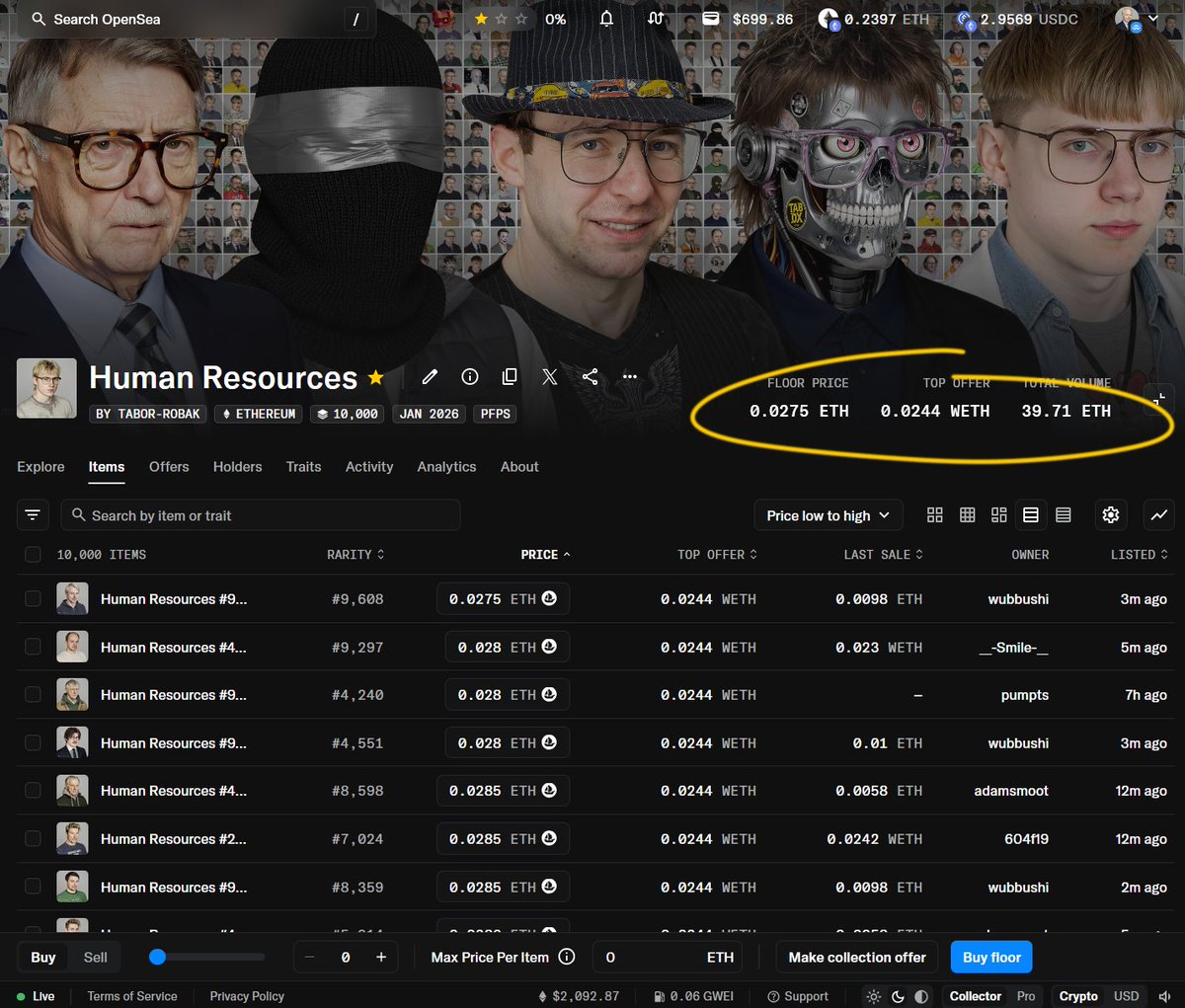Sort by the LAST SALE column
The image size is (1185, 1008).
[x=883, y=554]
